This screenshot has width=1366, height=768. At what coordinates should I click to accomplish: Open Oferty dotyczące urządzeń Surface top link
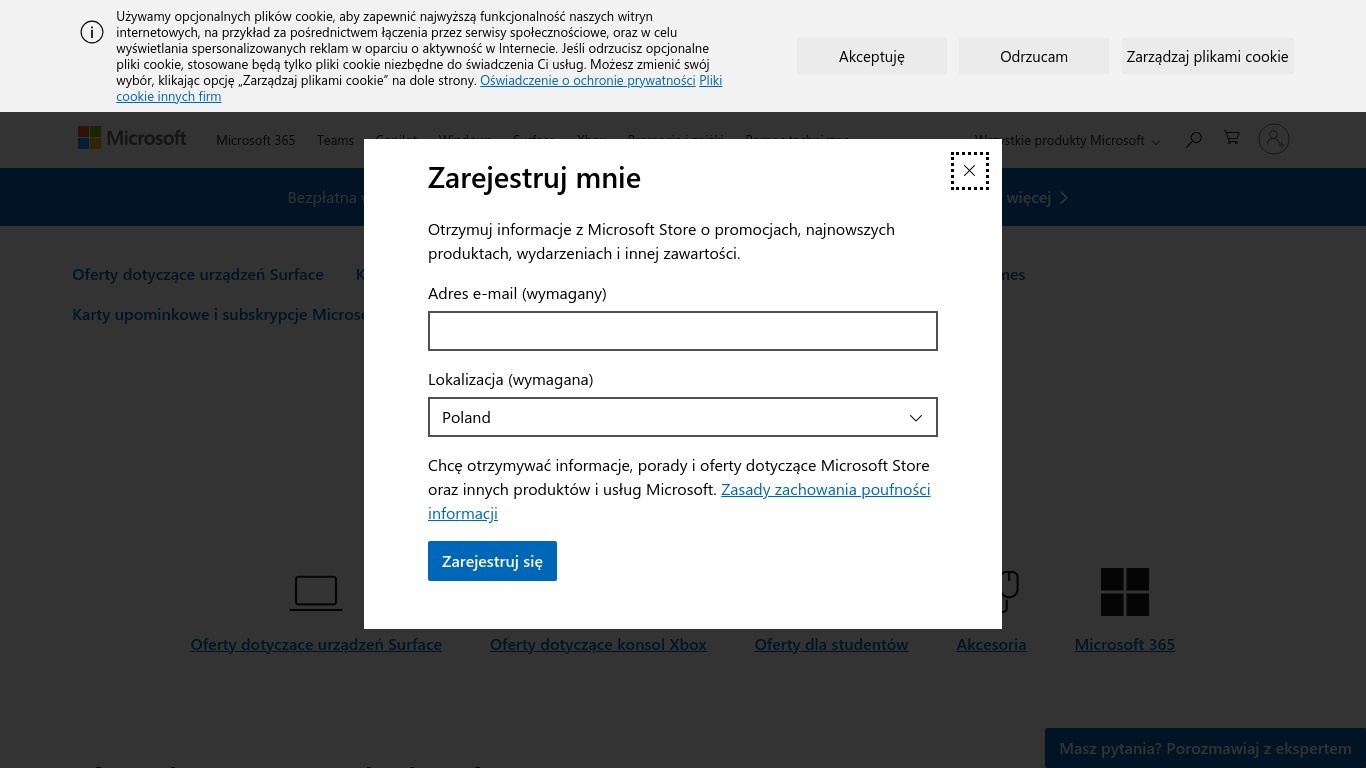198,274
